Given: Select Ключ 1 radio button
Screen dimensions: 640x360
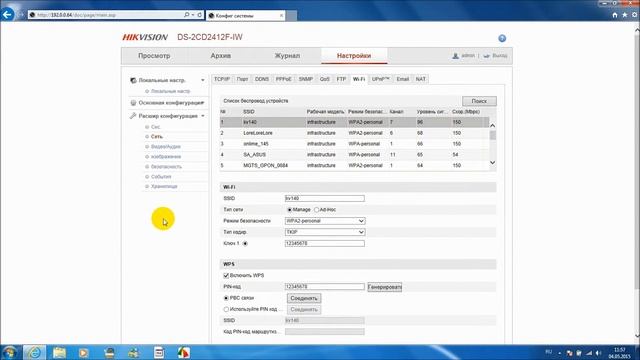Looking at the screenshot, I should coord(245,244).
